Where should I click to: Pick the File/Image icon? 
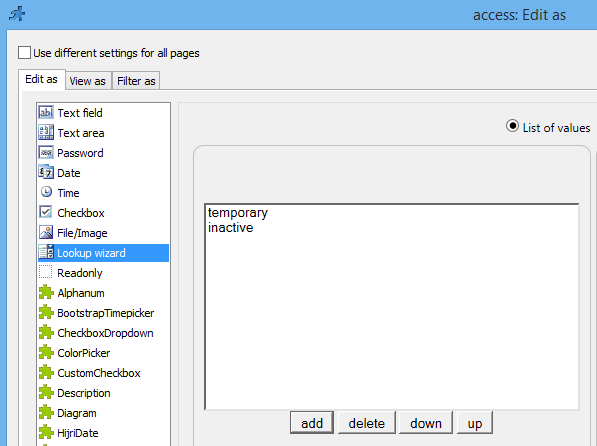[46, 232]
